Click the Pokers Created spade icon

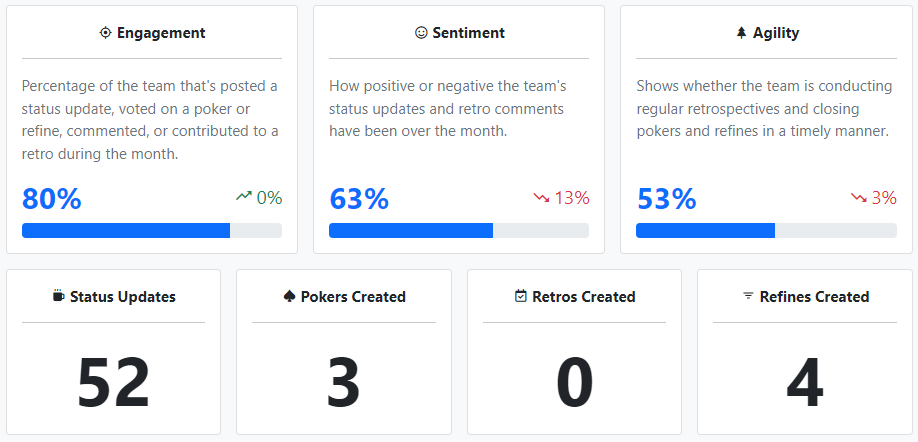pyautogui.click(x=290, y=296)
